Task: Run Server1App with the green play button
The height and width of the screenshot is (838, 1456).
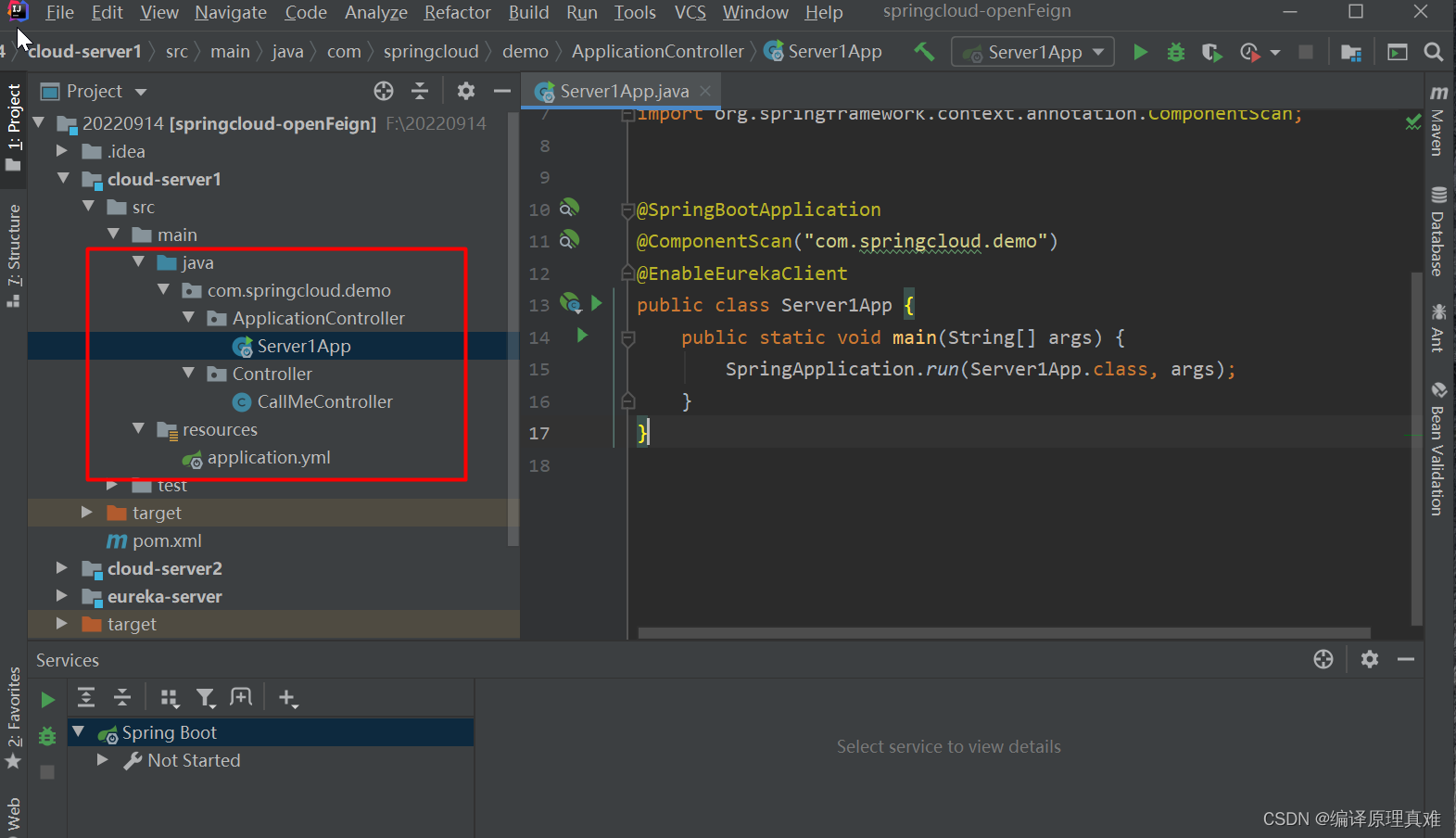Action: (1141, 52)
